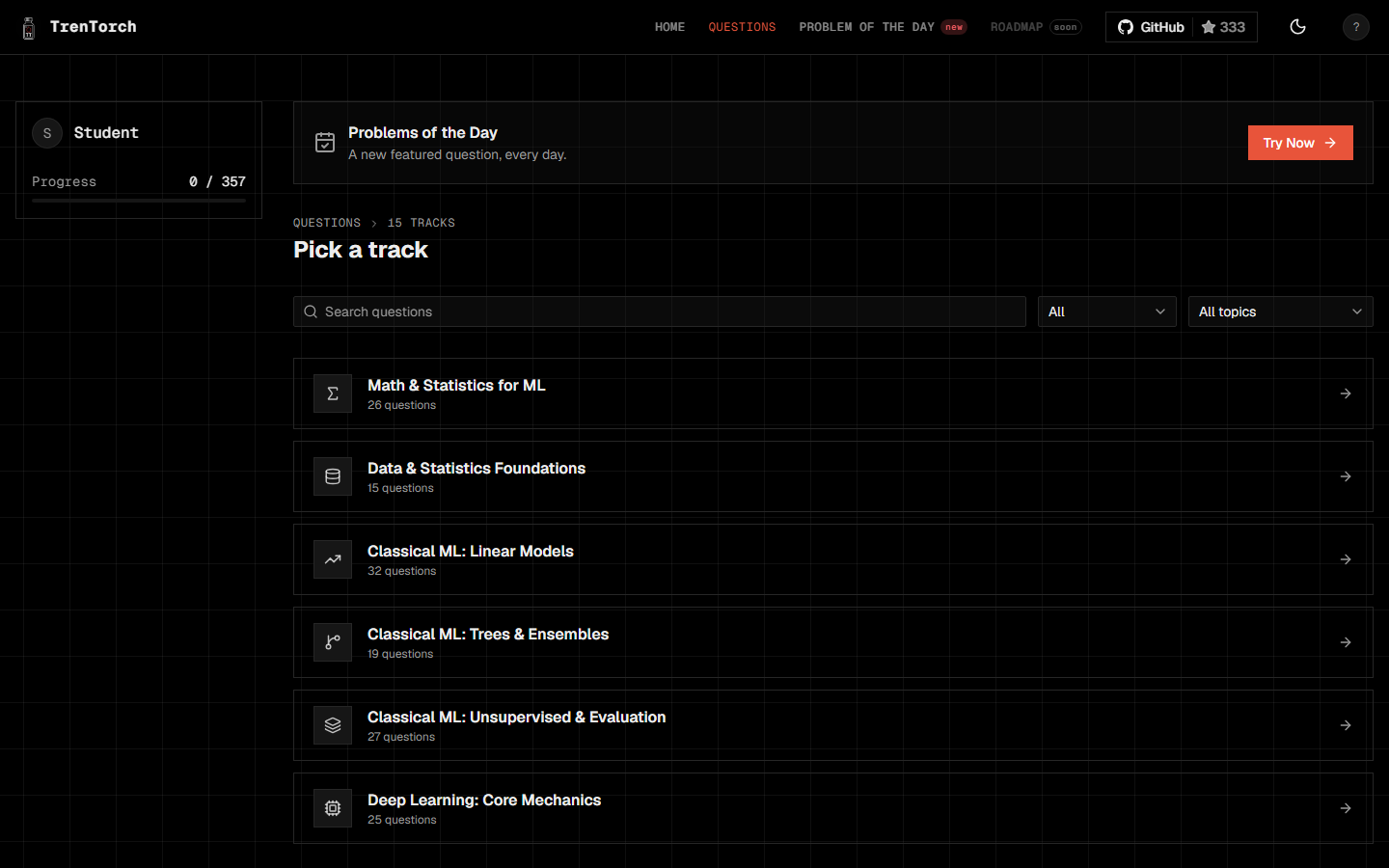This screenshot has width=1389, height=868.
Task: Click the star count 333
Action: point(1232,27)
